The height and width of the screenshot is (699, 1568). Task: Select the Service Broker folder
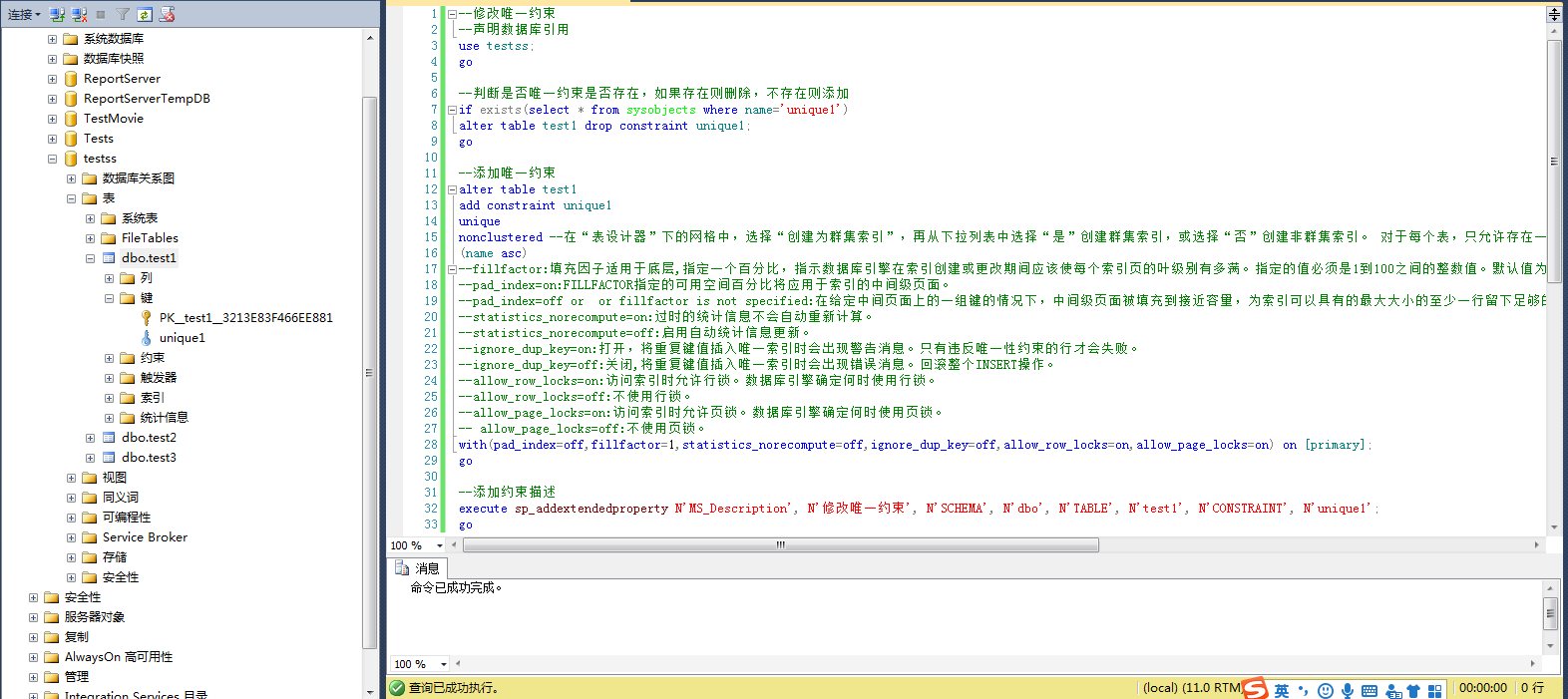pos(145,537)
